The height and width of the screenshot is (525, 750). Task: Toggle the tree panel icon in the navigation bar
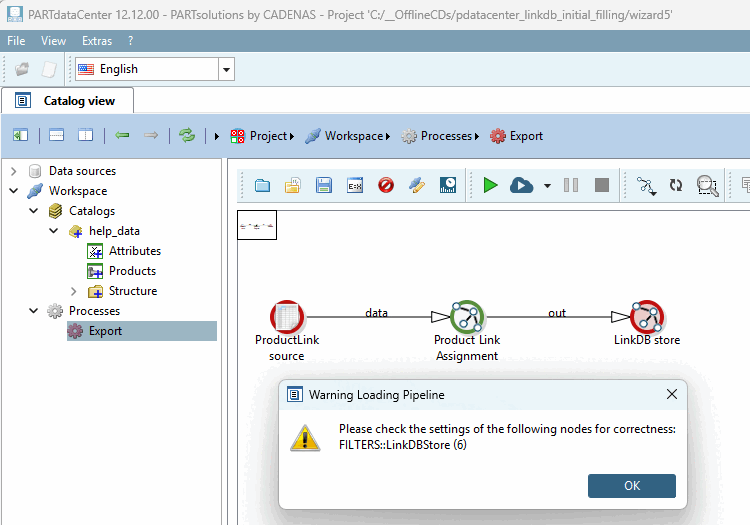pos(21,136)
